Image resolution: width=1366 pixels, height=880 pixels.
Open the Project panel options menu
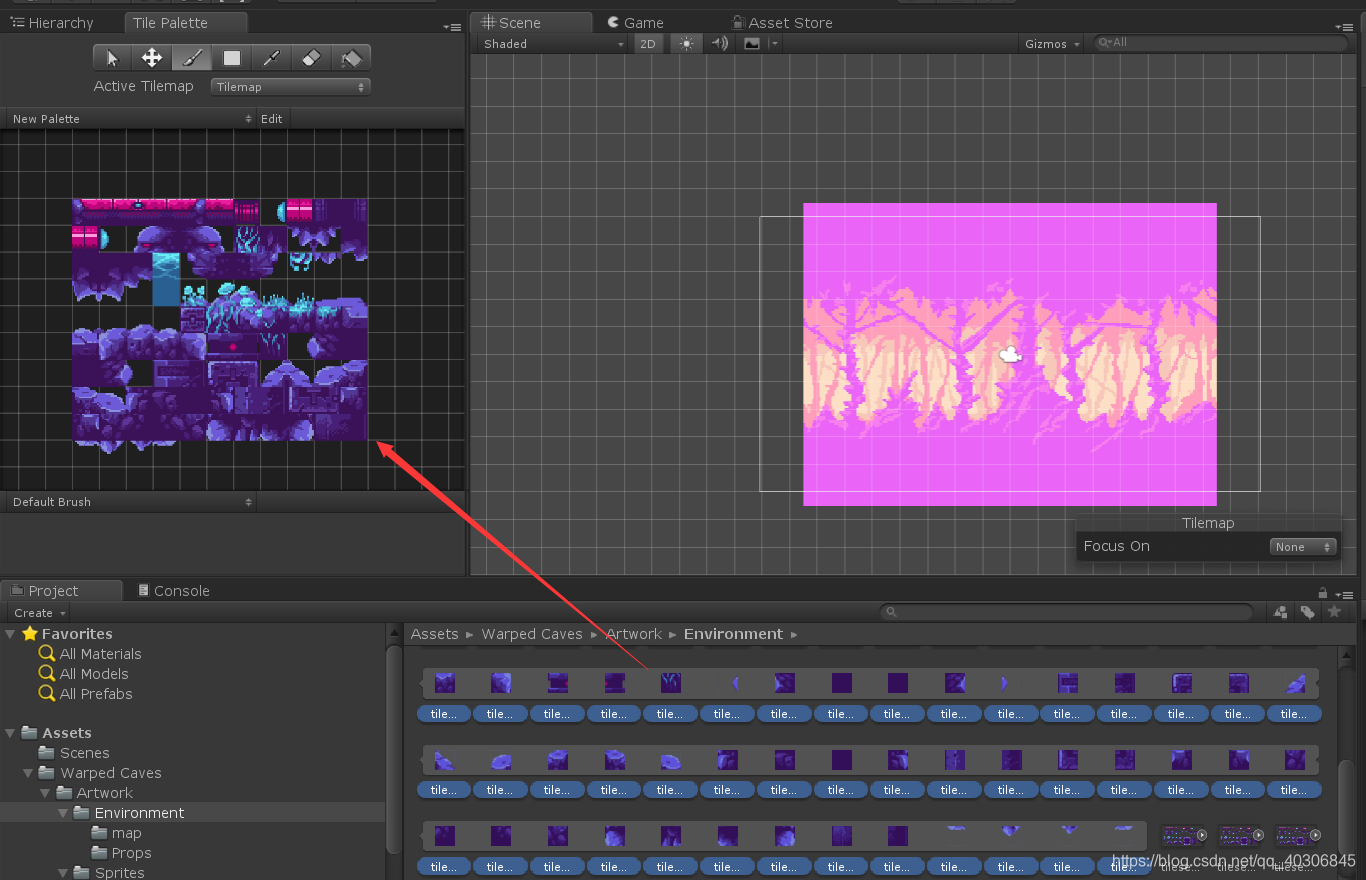[1343, 593]
